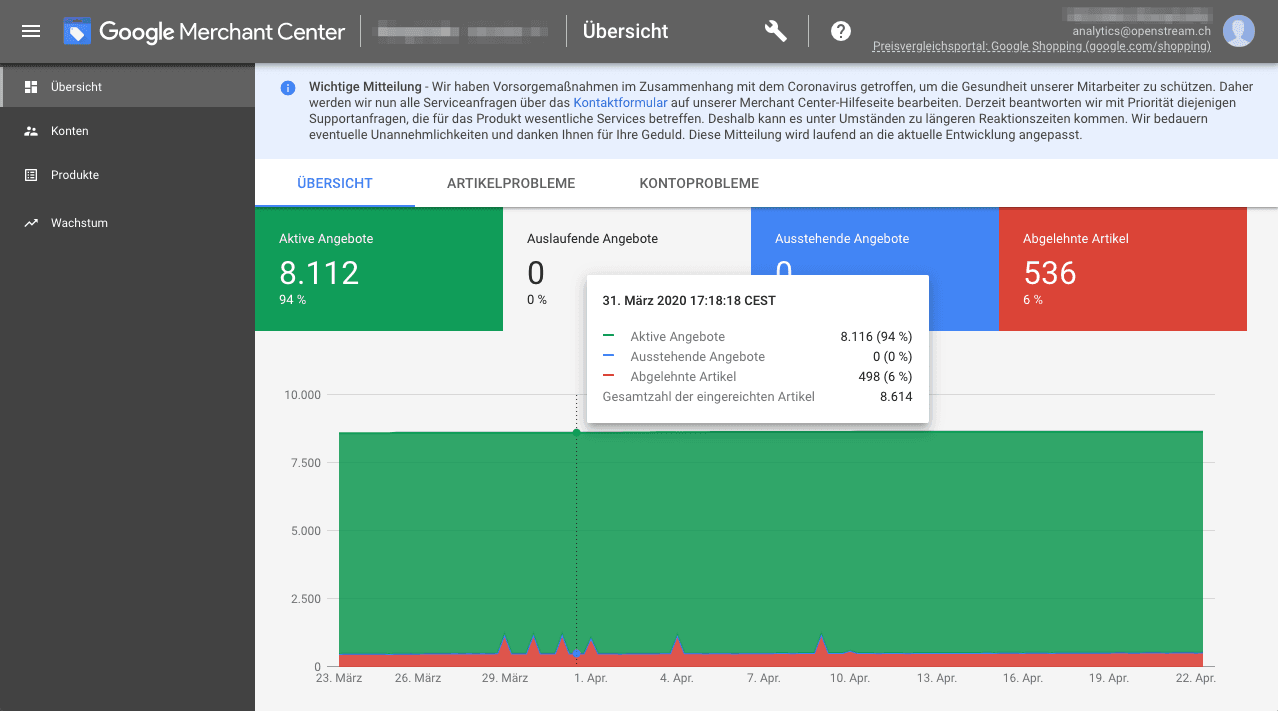Open the hamburger navigation menu
1278x711 pixels.
click(31, 31)
